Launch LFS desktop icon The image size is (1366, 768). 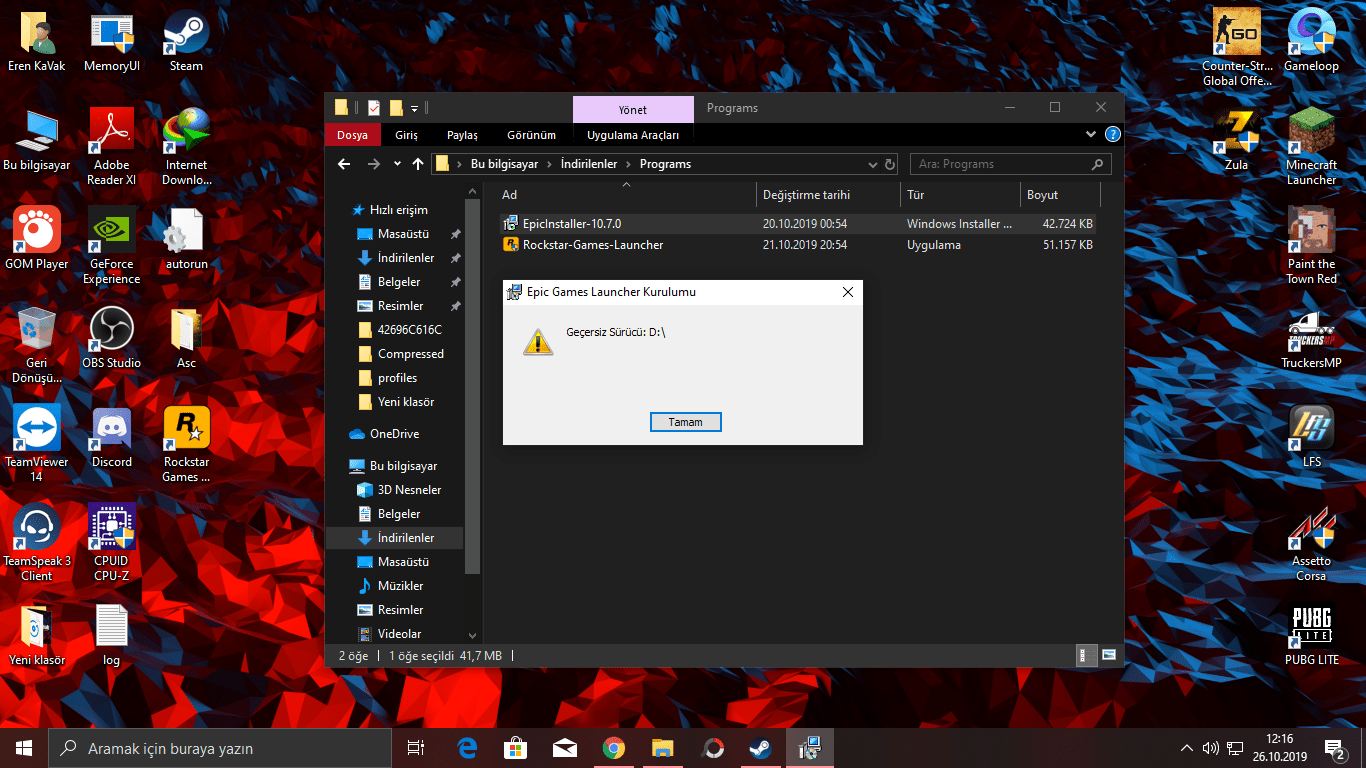click(x=1312, y=436)
